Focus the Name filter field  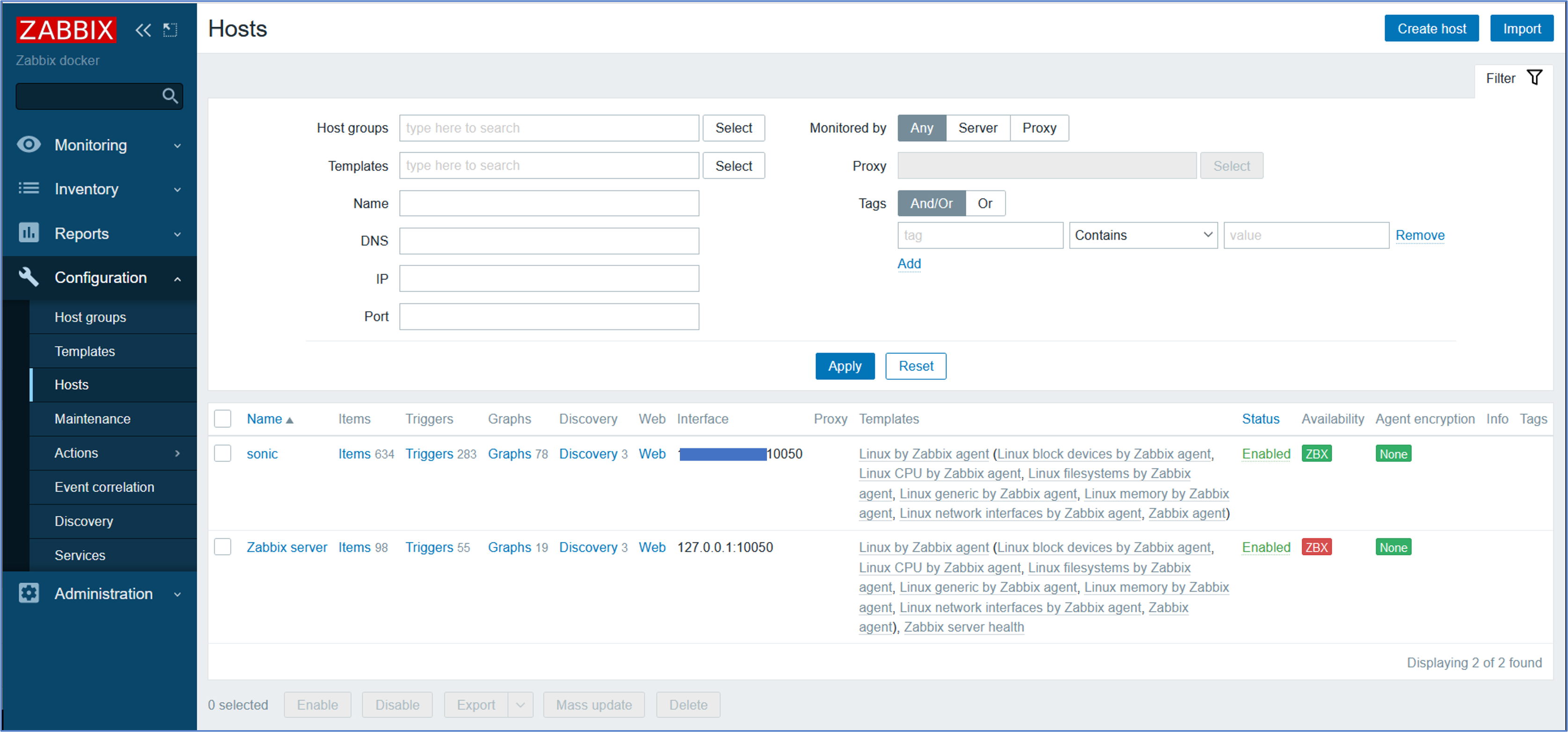coord(549,204)
